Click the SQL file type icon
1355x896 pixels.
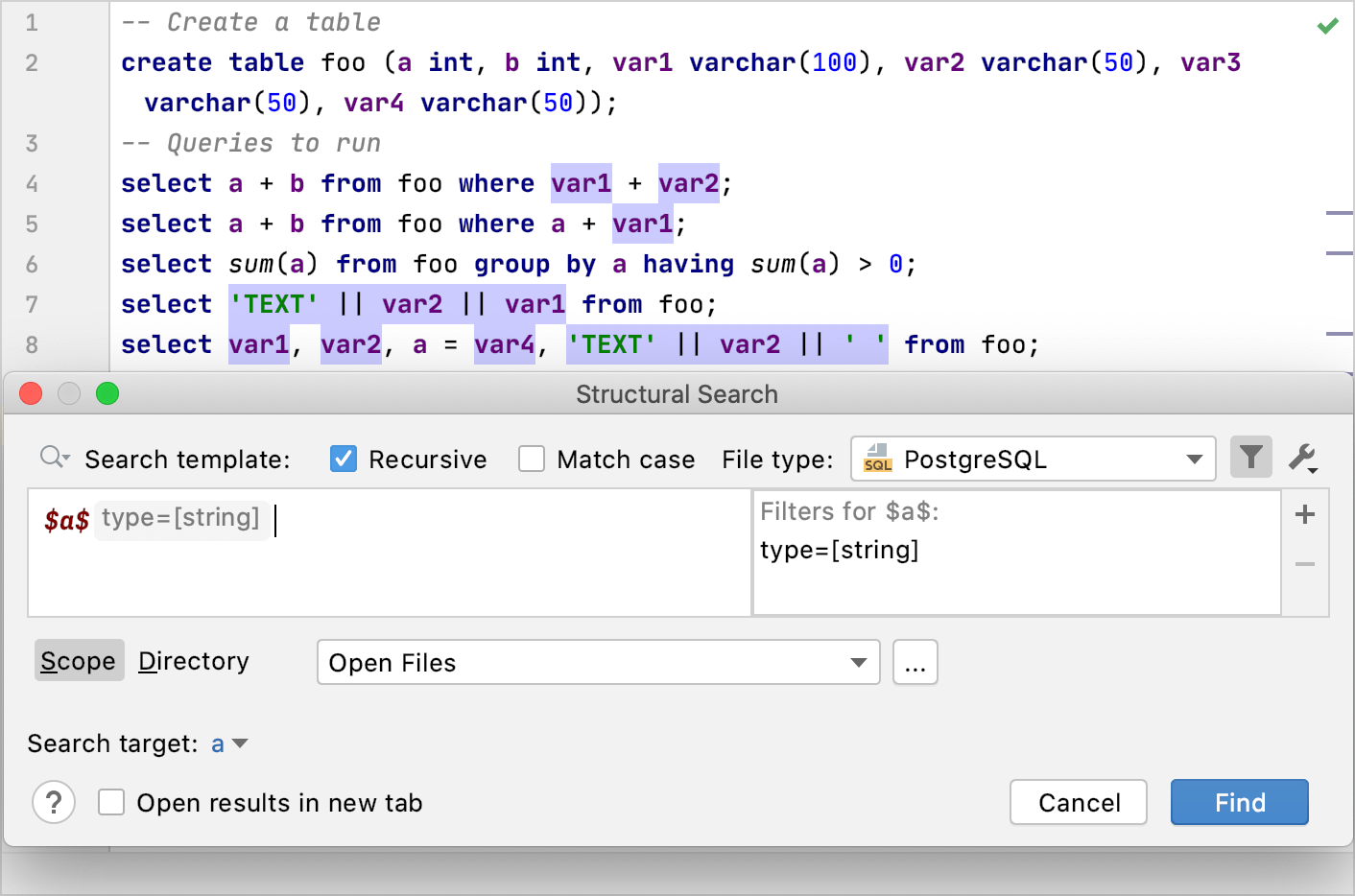[877, 459]
